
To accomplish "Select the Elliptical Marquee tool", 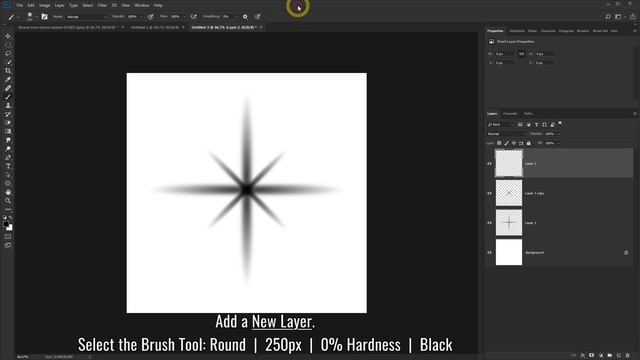I will 8,45.
